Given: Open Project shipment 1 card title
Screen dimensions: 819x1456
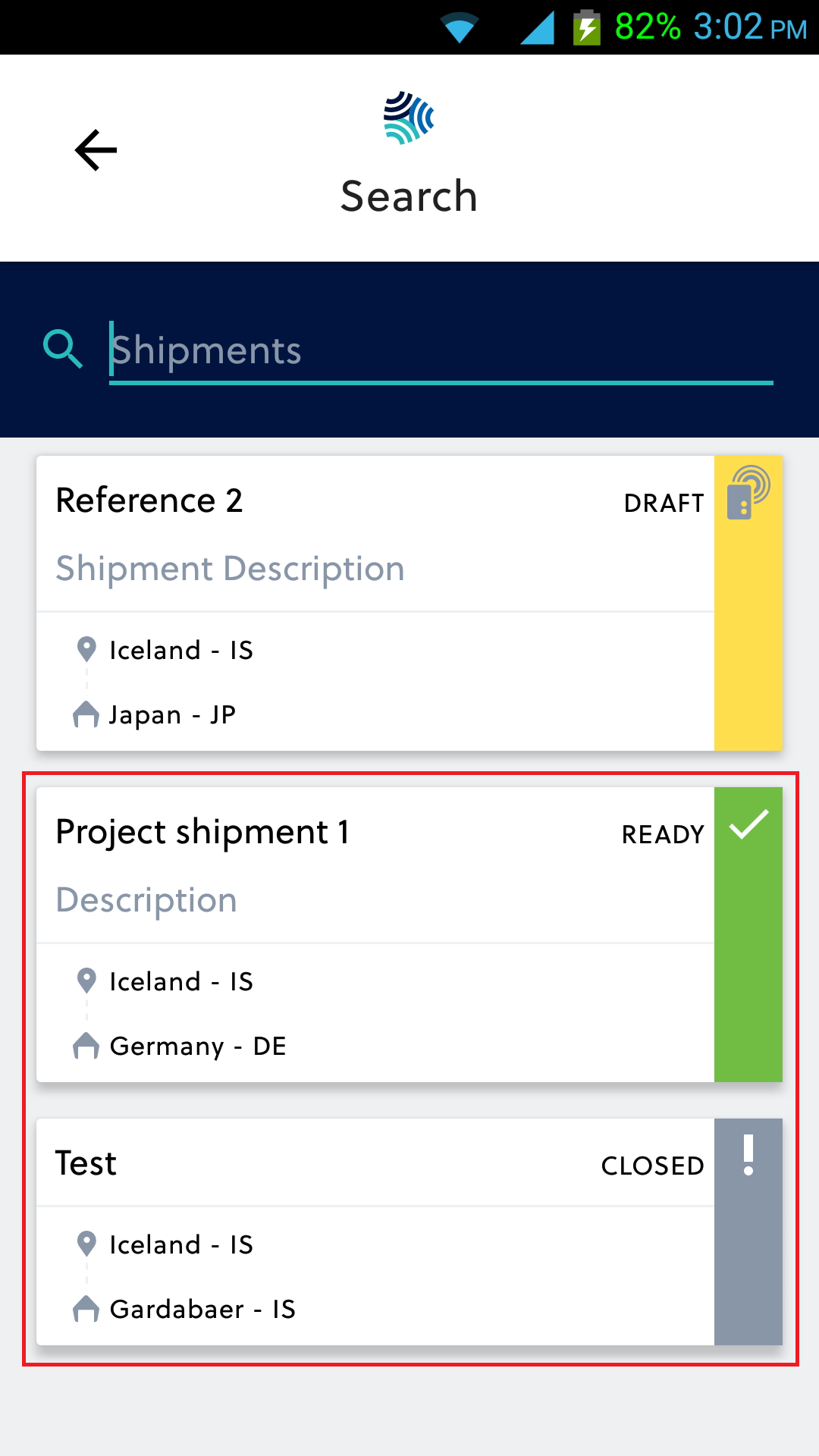Looking at the screenshot, I should point(202,832).
